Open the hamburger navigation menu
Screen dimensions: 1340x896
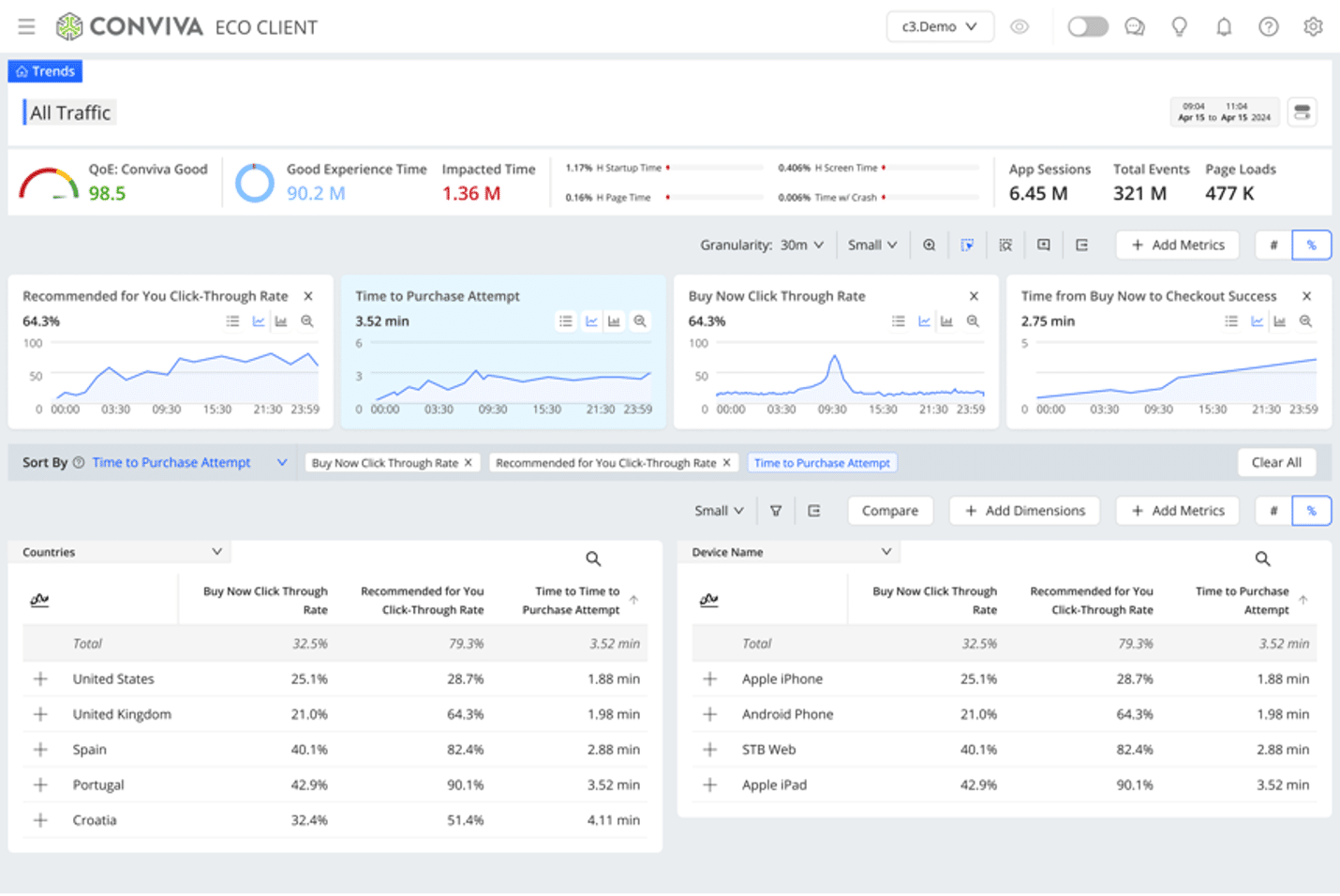[26, 27]
